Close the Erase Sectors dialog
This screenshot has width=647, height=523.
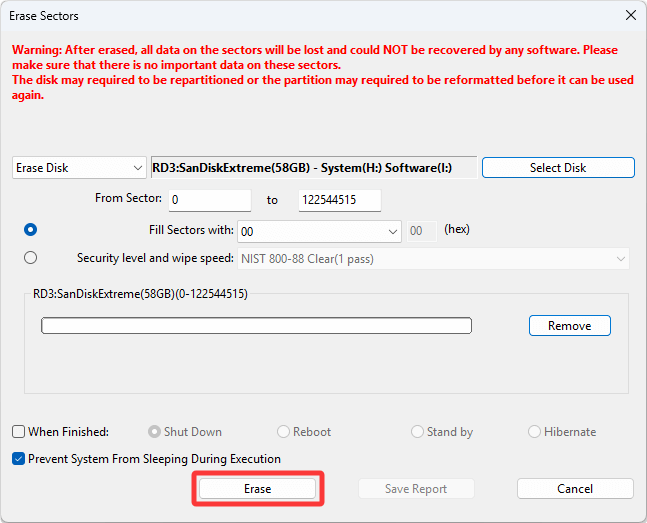630,16
